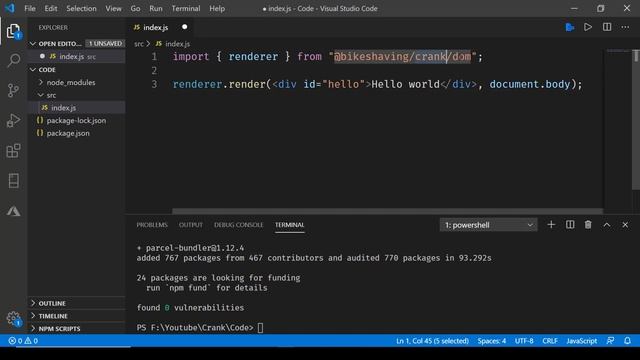This screenshot has width=640, height=360.
Task: Change indentation via Spaces: 4
Action: (491, 341)
